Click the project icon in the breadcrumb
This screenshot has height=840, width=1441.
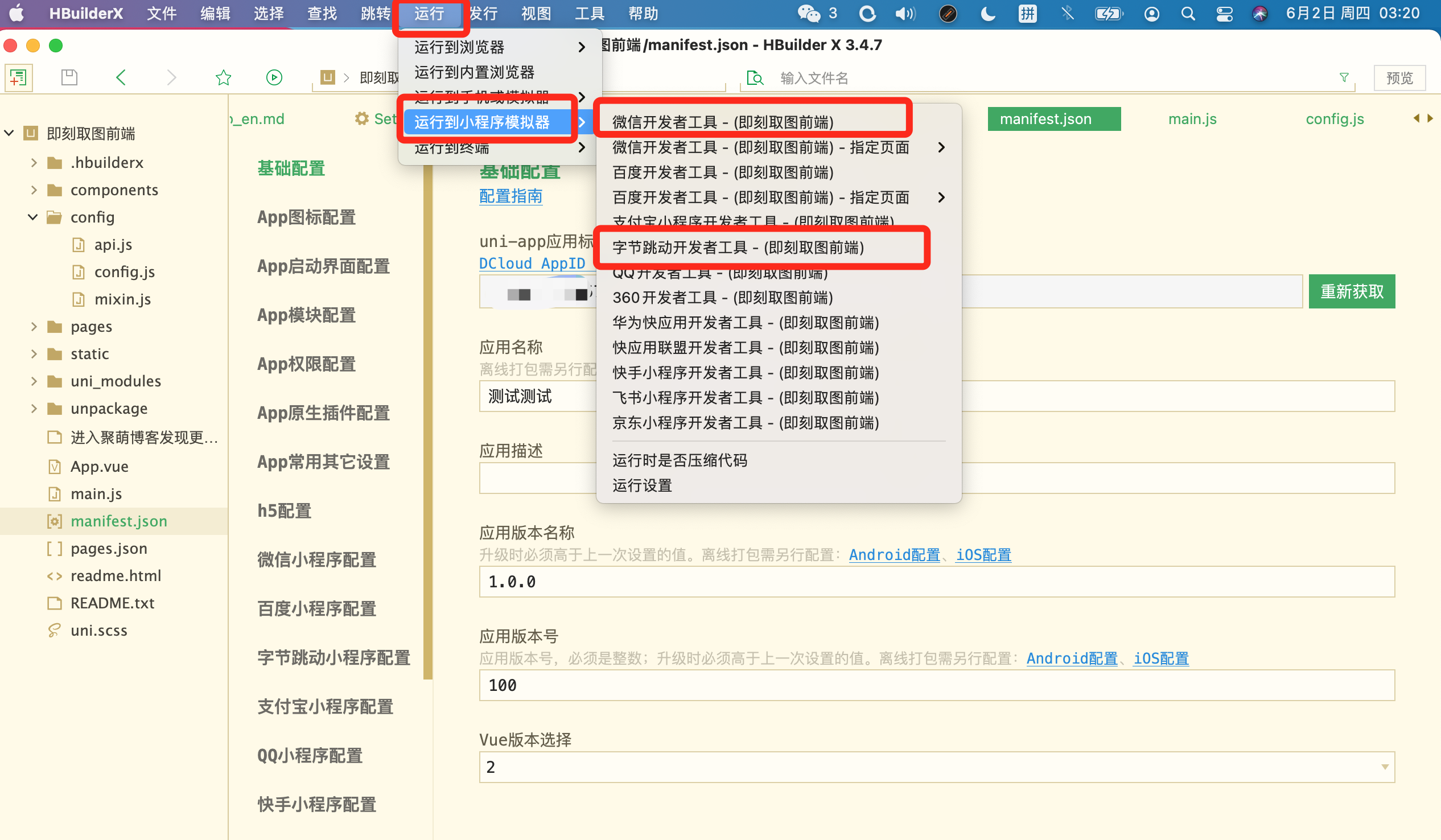[328, 77]
